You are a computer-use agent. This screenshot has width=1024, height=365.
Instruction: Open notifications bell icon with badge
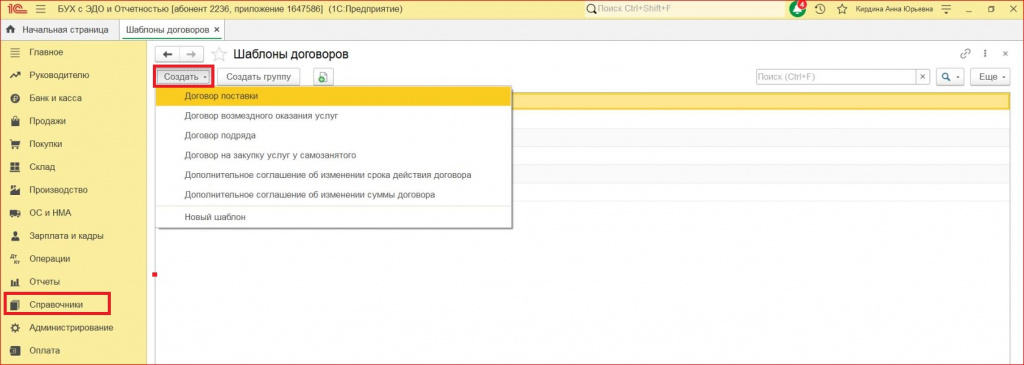click(x=798, y=9)
